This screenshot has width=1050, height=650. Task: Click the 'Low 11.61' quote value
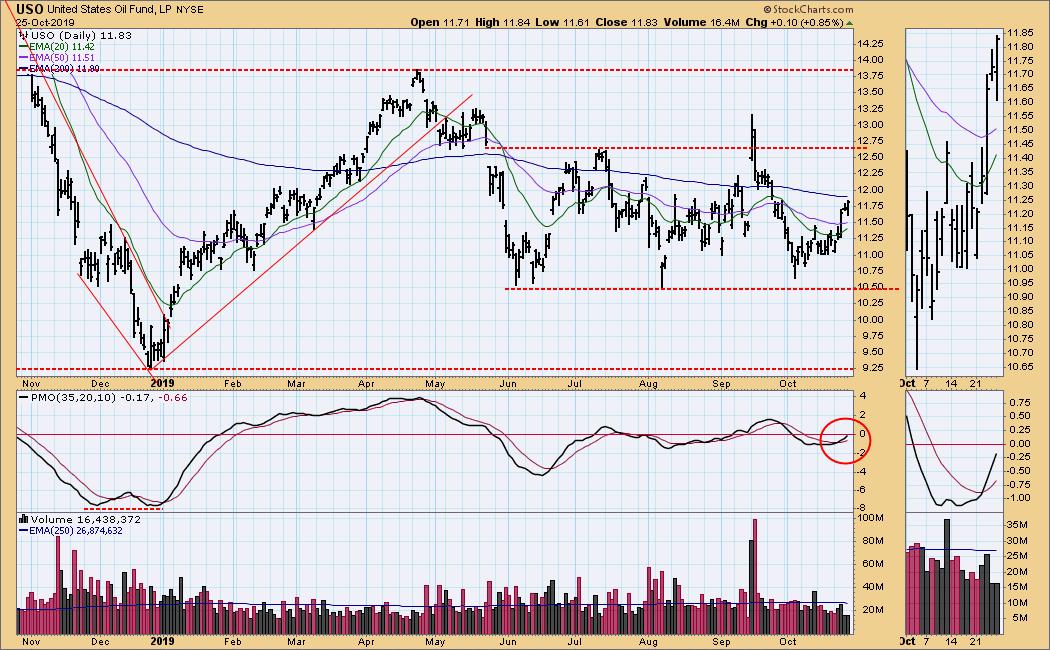pyautogui.click(x=562, y=22)
